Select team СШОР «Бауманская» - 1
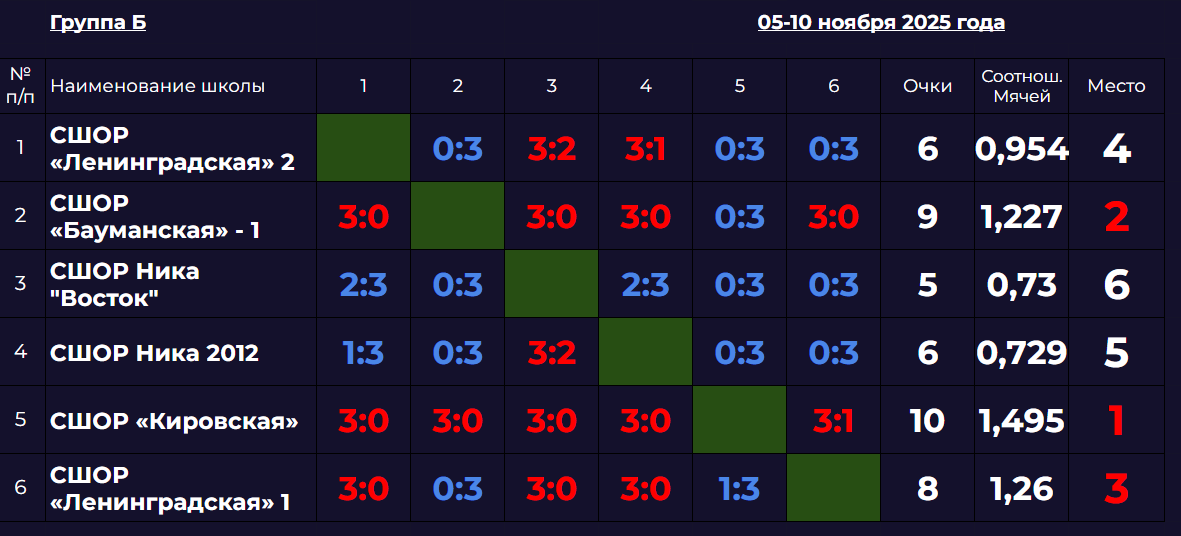Screen dimensions: 1181x536 155,217
